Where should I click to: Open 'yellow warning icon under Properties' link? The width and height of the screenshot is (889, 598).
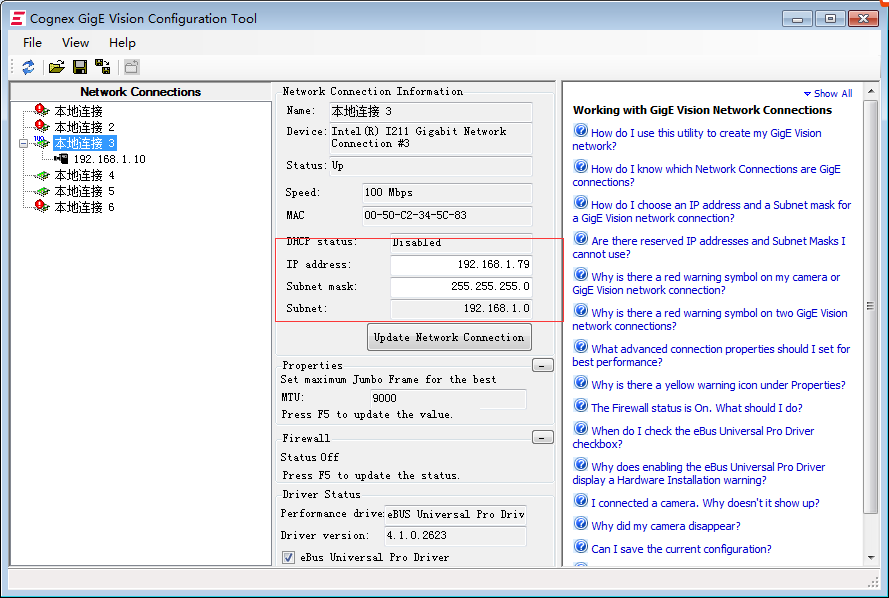tap(718, 385)
